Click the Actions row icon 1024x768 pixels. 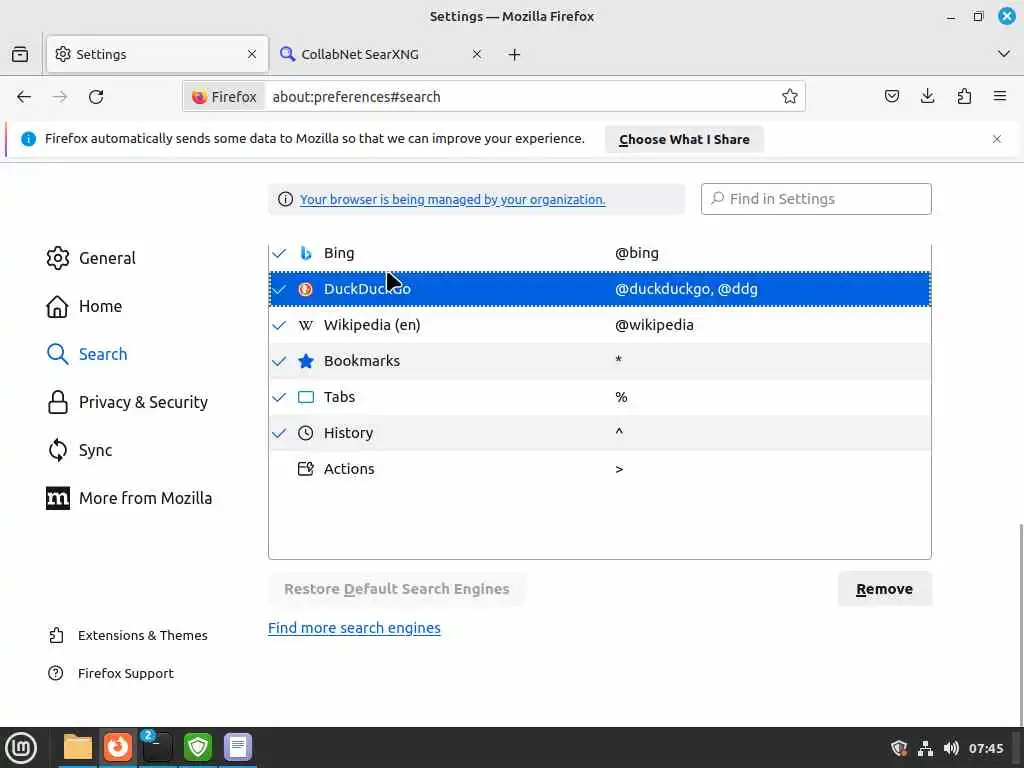(306, 469)
